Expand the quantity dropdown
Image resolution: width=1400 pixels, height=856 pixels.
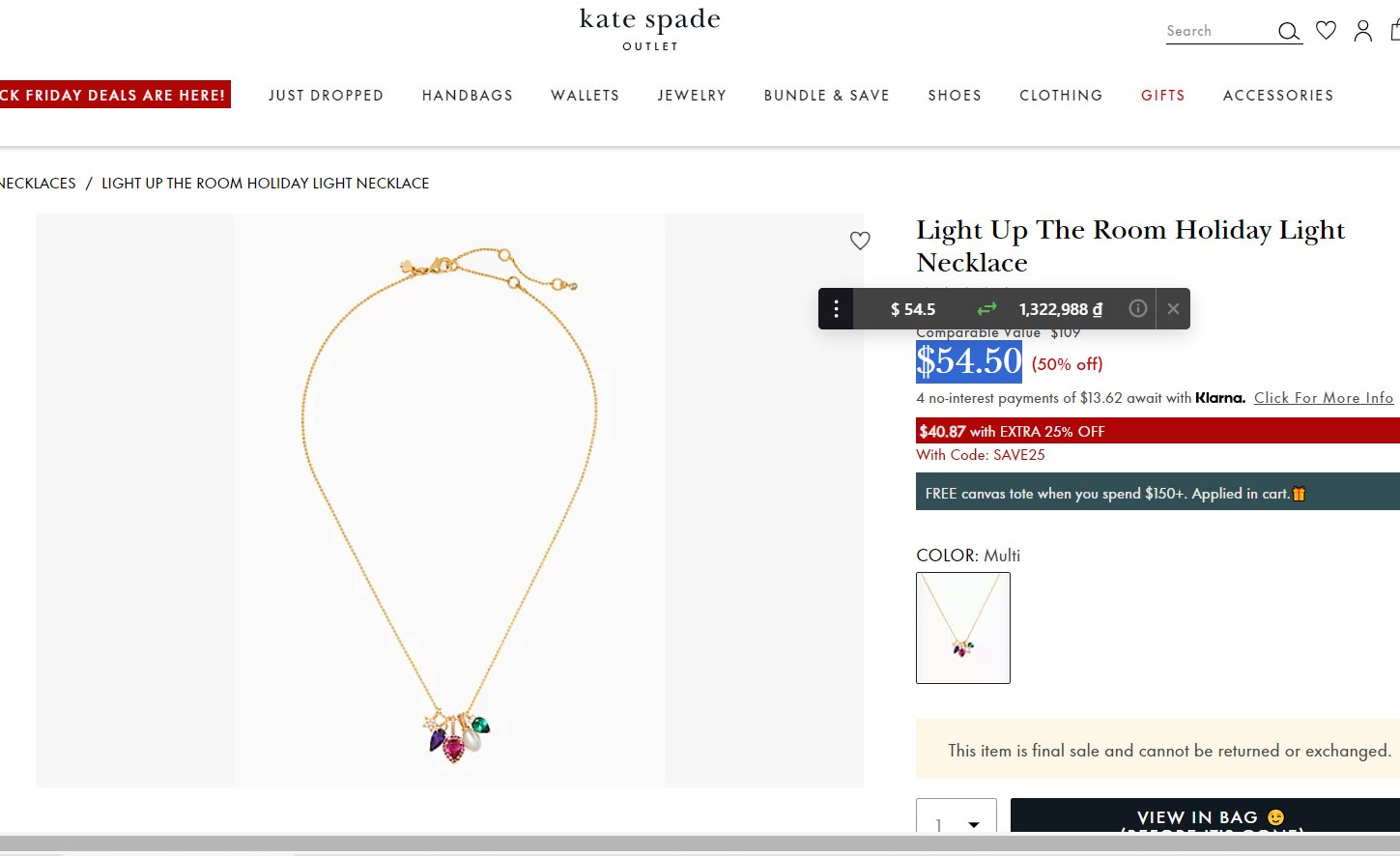(x=957, y=816)
